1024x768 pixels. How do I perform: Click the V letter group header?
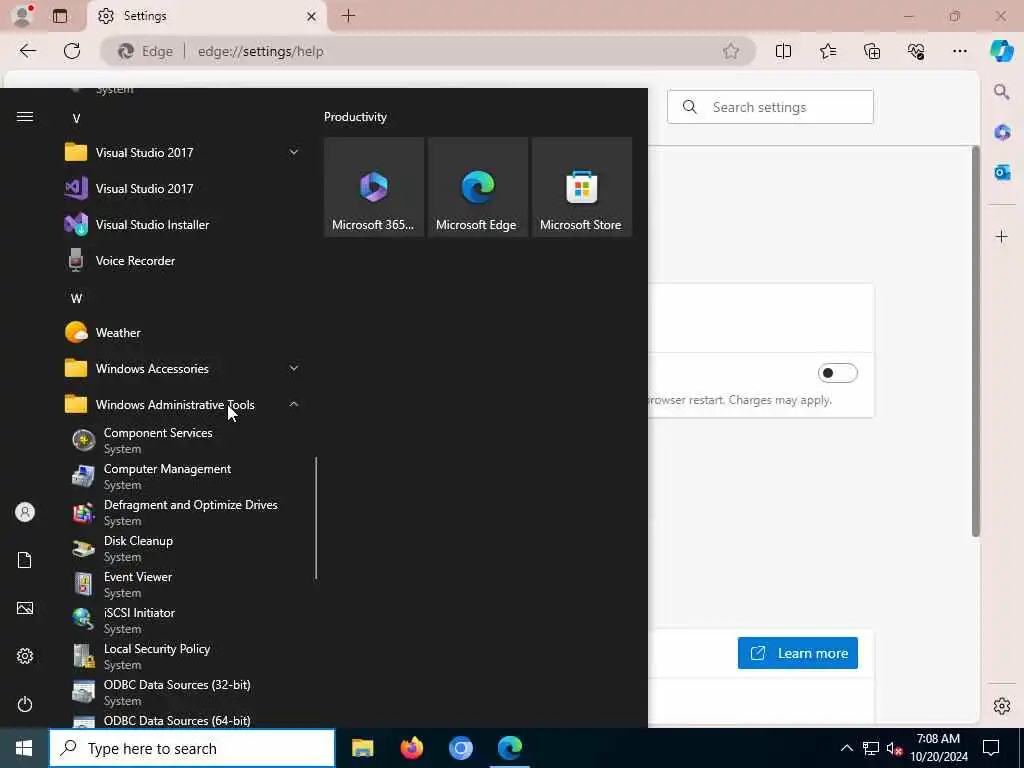pyautogui.click(x=76, y=118)
